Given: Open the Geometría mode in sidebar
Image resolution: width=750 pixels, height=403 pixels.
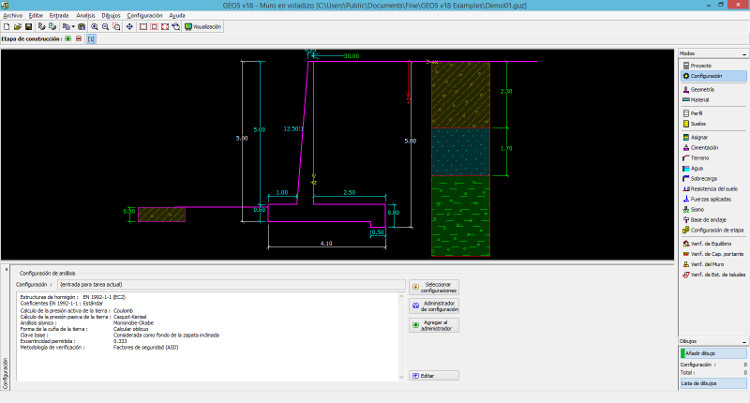Looking at the screenshot, I should pos(703,88).
